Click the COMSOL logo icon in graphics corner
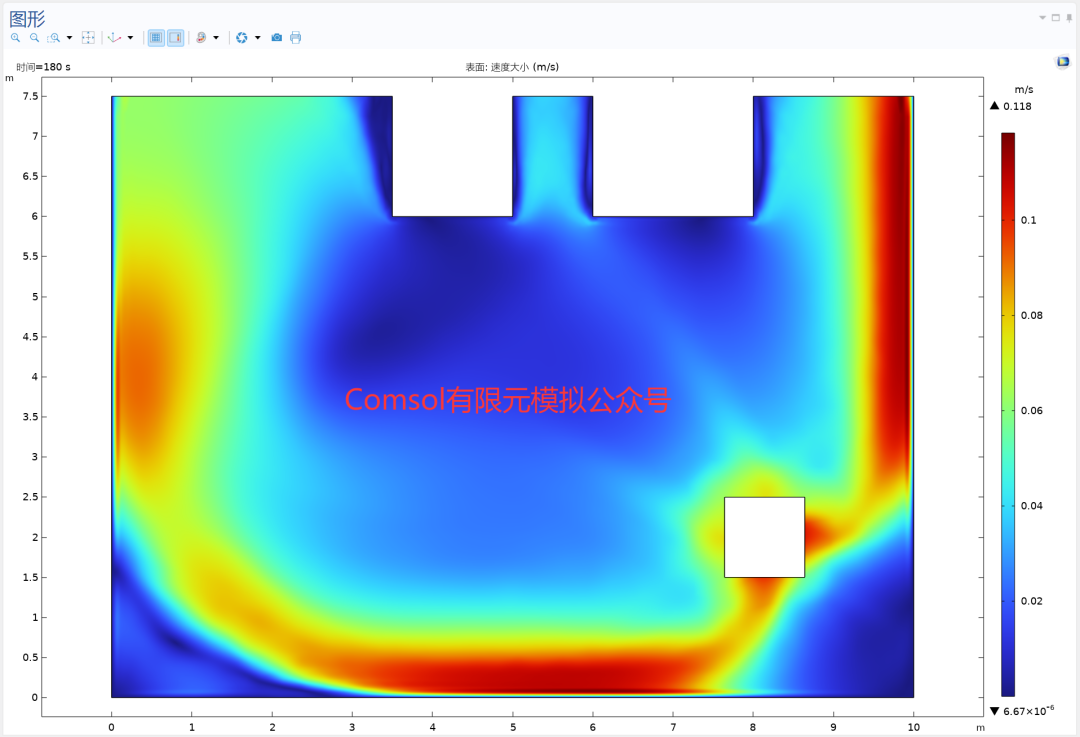Image resolution: width=1080 pixels, height=737 pixels. click(x=1063, y=62)
